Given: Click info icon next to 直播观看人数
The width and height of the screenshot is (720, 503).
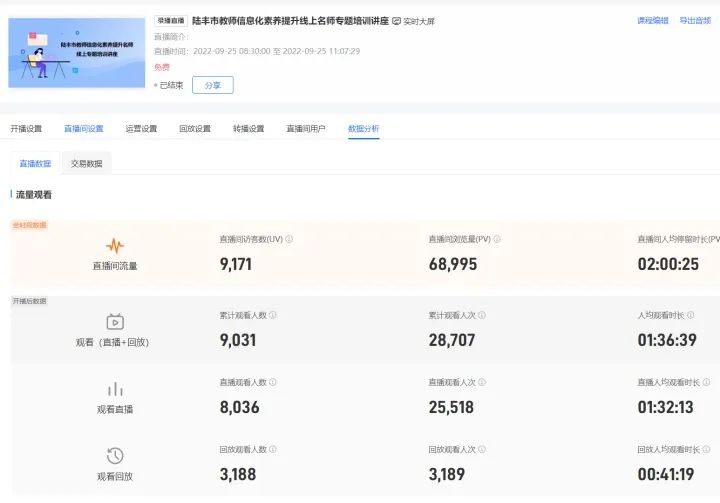Looking at the screenshot, I should (272, 382).
